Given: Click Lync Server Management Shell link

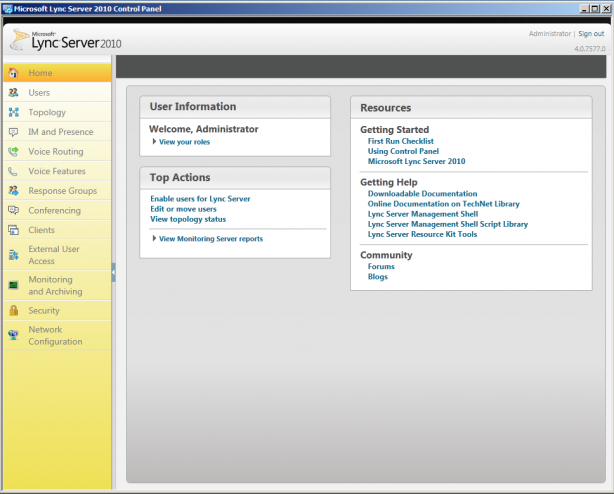Looking at the screenshot, I should pyautogui.click(x=423, y=214).
